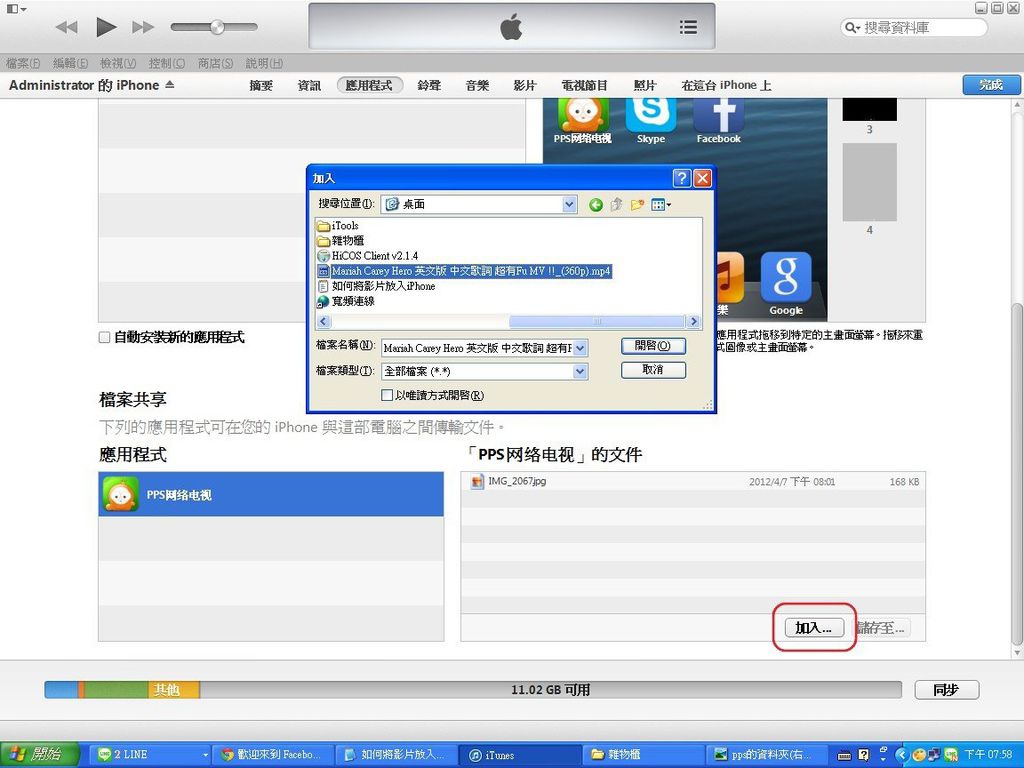Enable 以唯讀方式開啟 checkbox
This screenshot has width=1024, height=768.
387,395
